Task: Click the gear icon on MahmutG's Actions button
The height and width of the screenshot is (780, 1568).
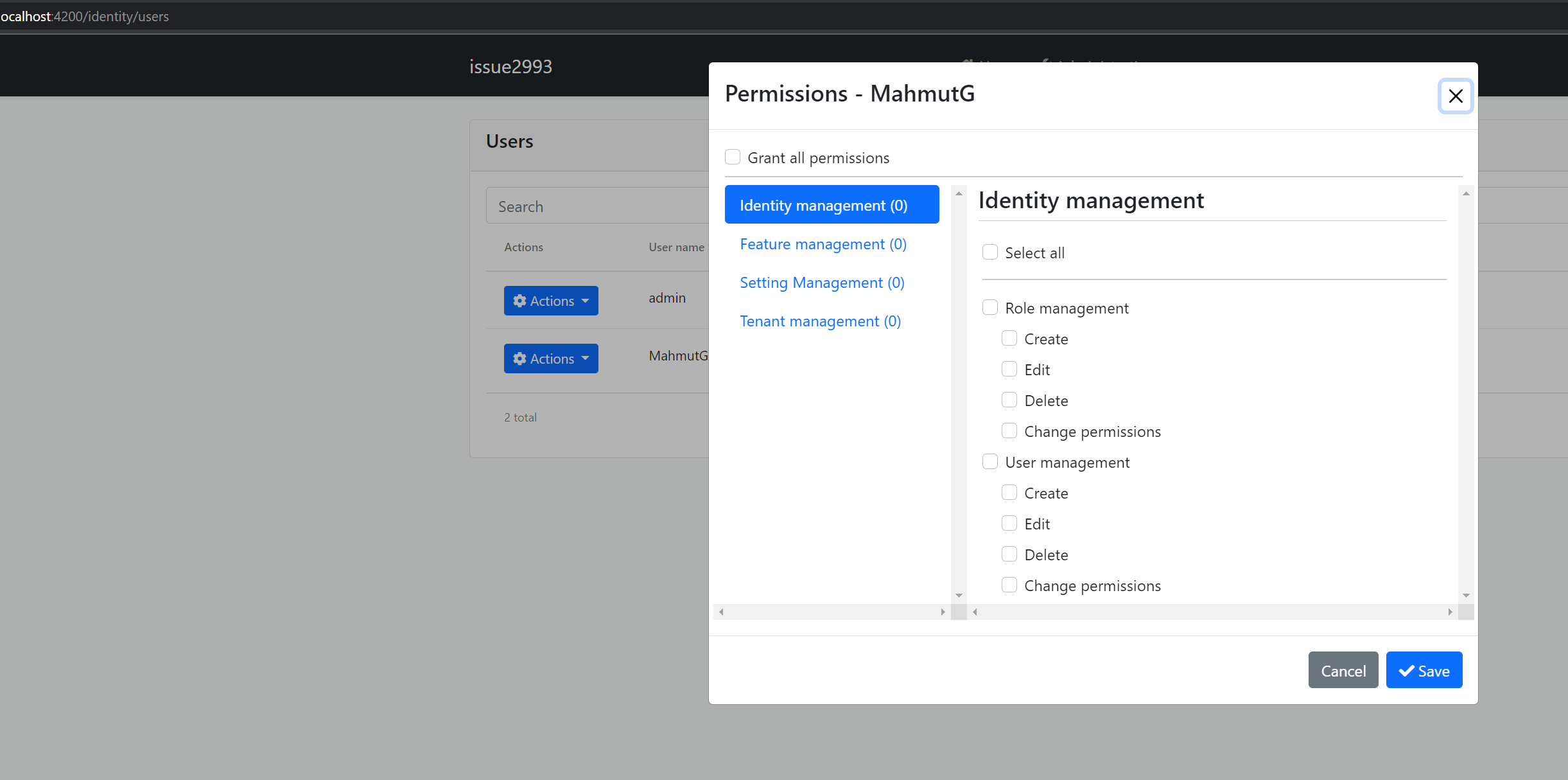Action: (519, 358)
